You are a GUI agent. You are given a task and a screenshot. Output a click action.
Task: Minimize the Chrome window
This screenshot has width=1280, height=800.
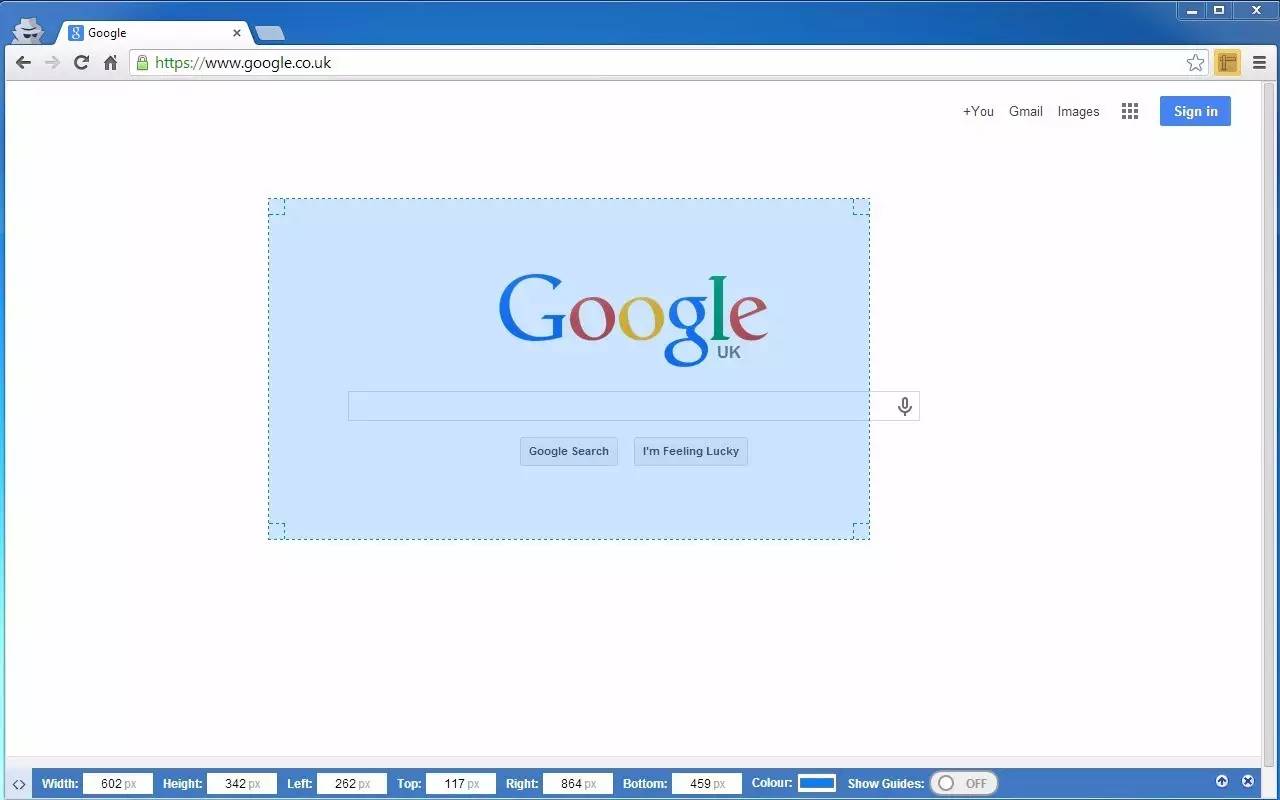tap(1191, 10)
